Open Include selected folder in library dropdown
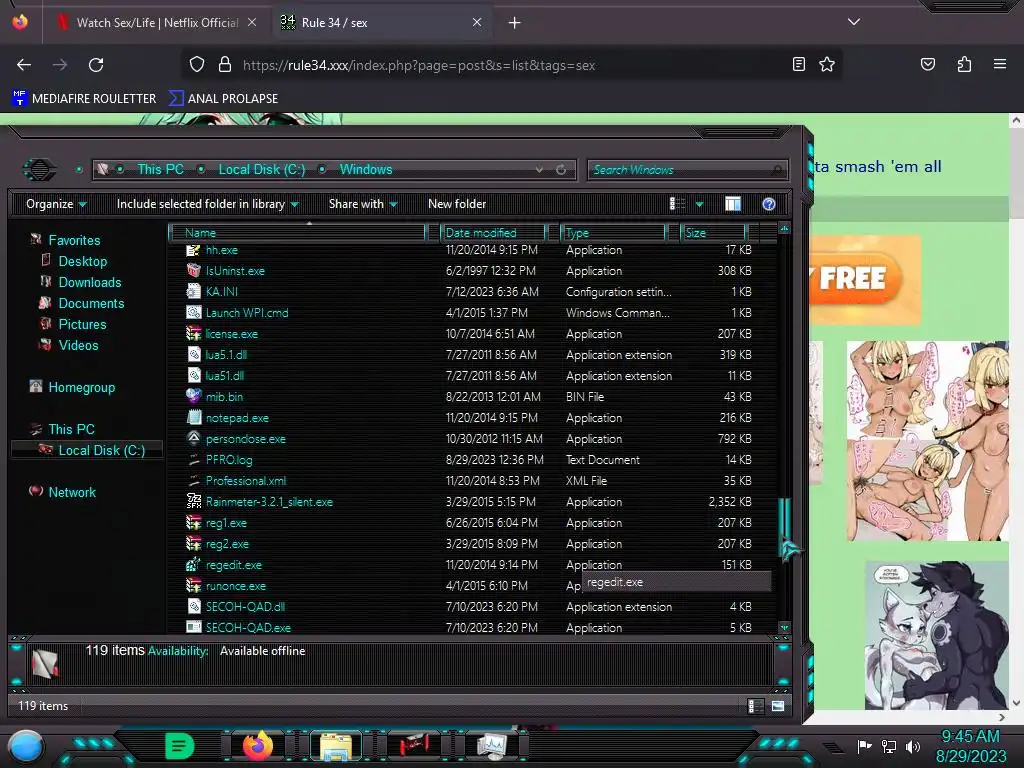The width and height of the screenshot is (1024, 768). [207, 204]
